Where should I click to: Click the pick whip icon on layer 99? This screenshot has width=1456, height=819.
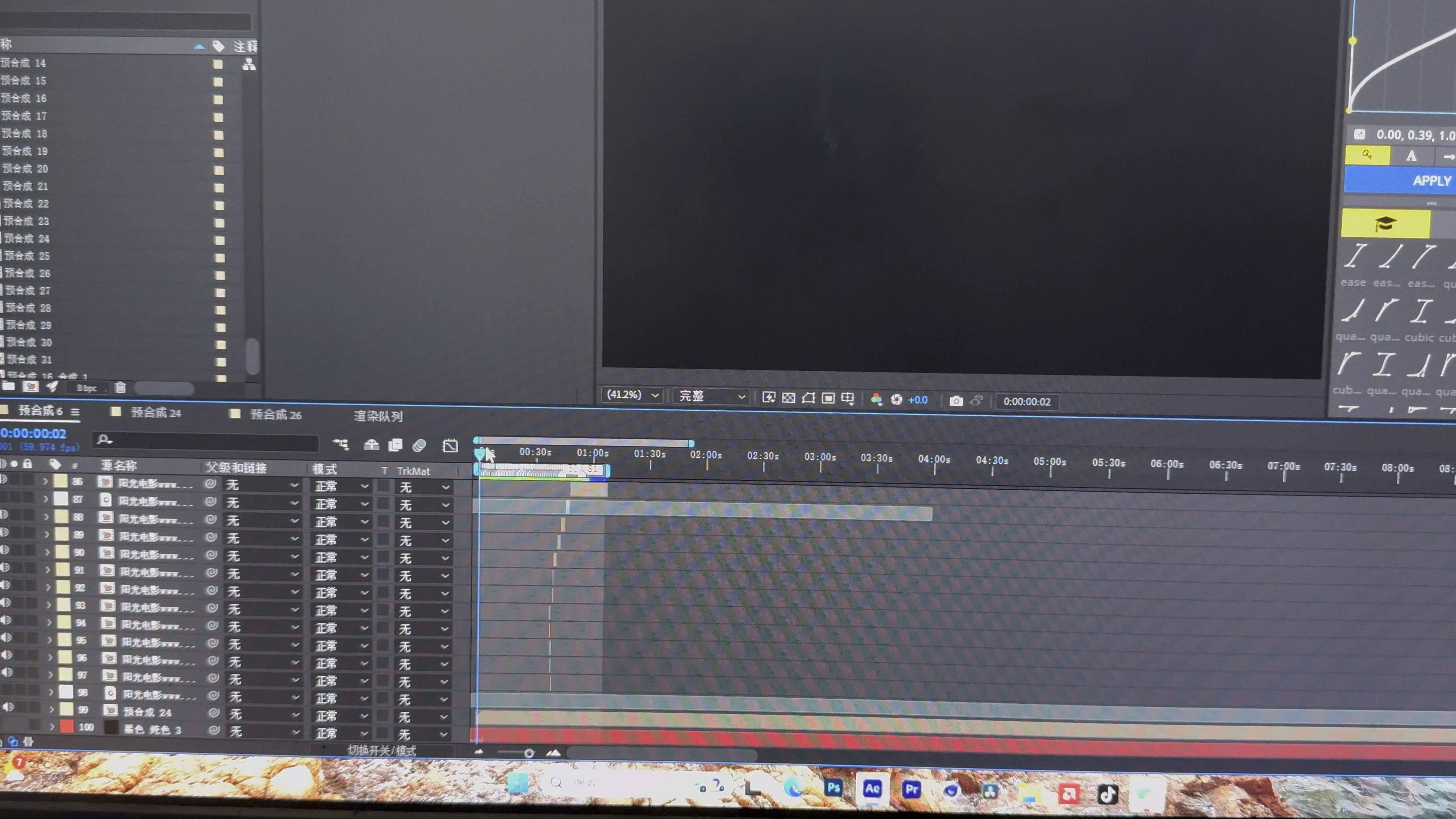tap(213, 713)
